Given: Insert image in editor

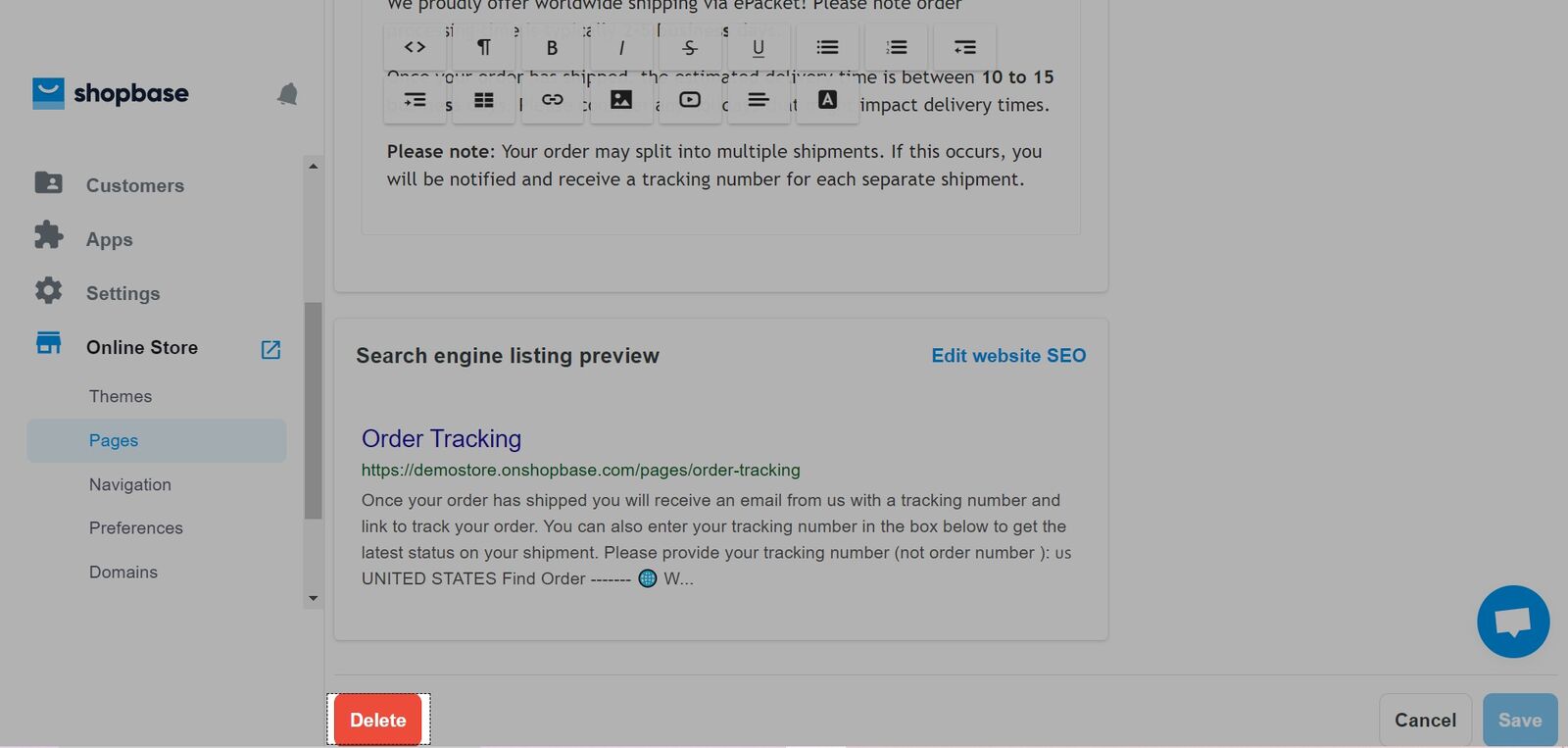Looking at the screenshot, I should coord(620,100).
